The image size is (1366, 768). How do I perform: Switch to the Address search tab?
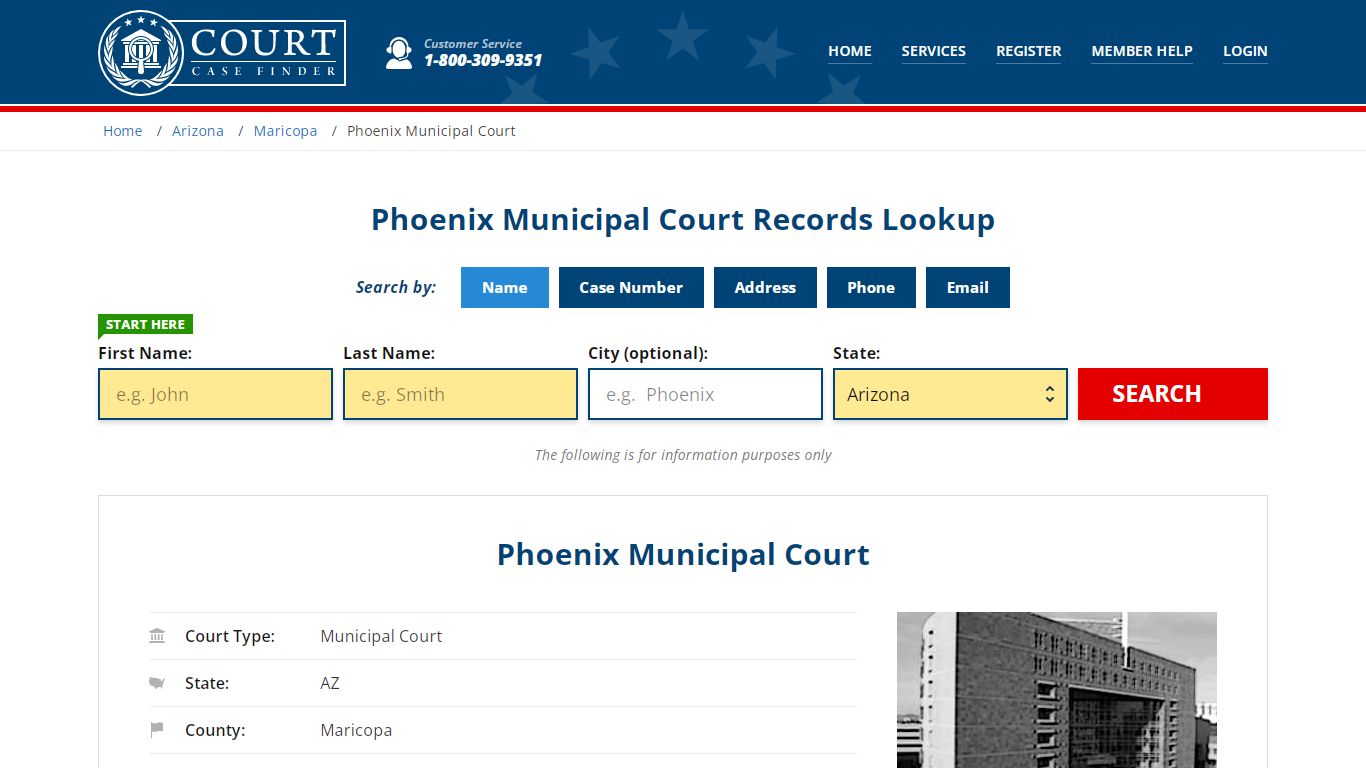(x=765, y=287)
